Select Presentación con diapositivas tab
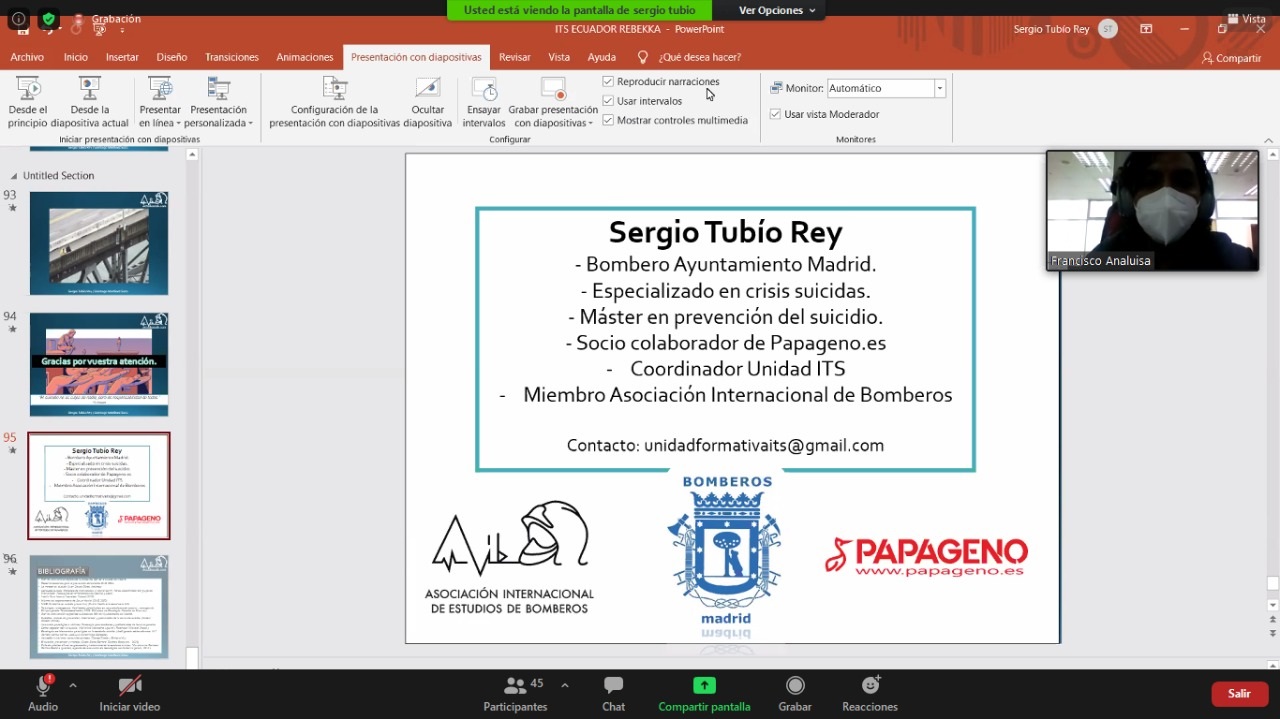This screenshot has height=719, width=1280. (416, 57)
